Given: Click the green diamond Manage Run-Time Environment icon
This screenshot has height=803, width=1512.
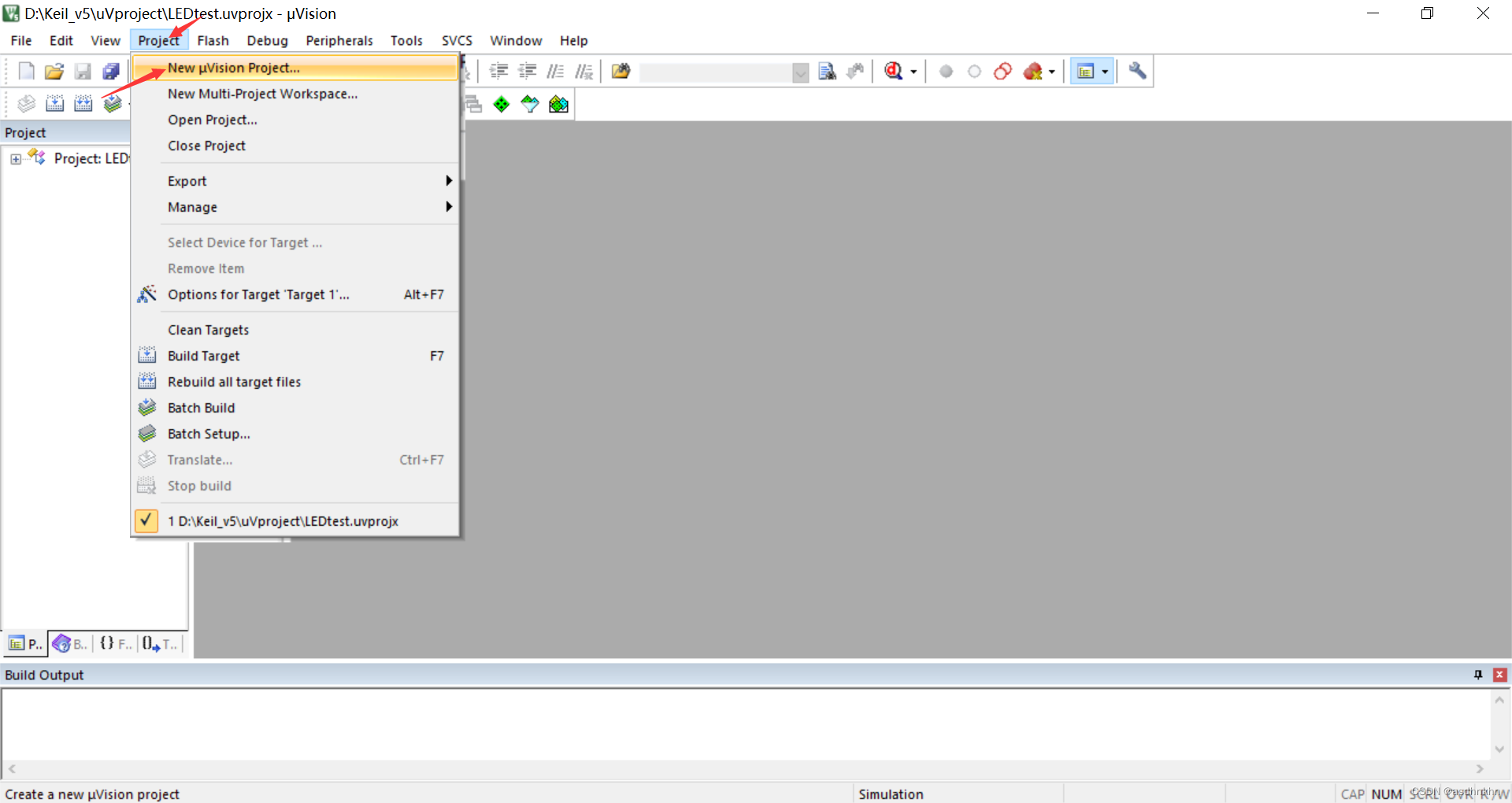Looking at the screenshot, I should (502, 104).
